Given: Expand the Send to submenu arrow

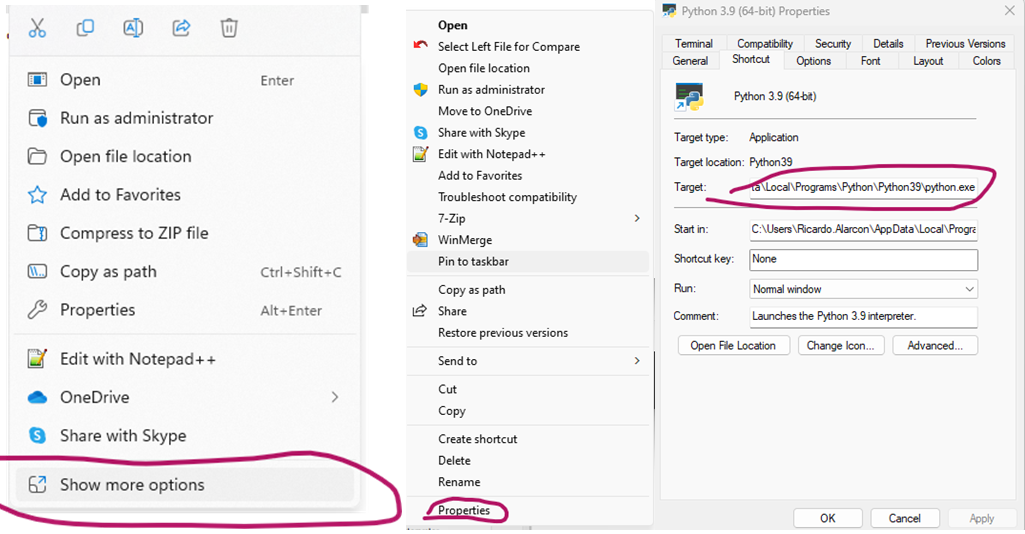Looking at the screenshot, I should [637, 361].
